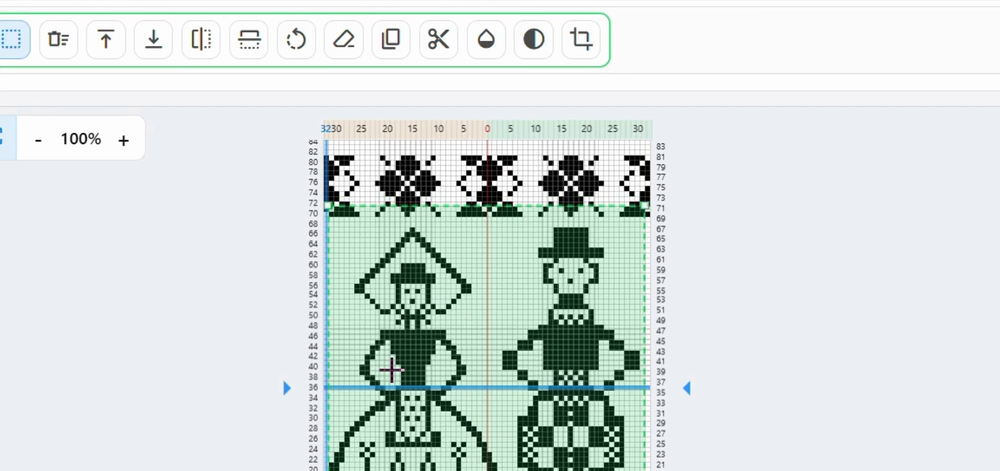Zoom out with the minus button
The image size is (1000, 471).
38,140
